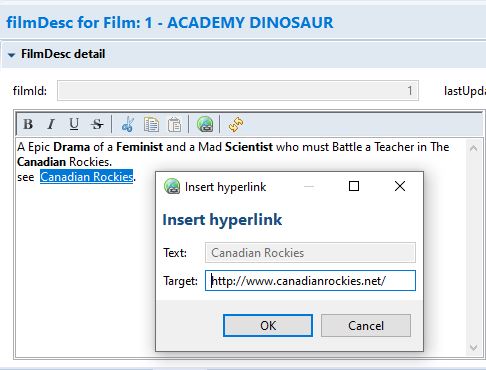Click the editor scrollbar down arrow
Screen dimensions: 486x370
pos(474,348)
